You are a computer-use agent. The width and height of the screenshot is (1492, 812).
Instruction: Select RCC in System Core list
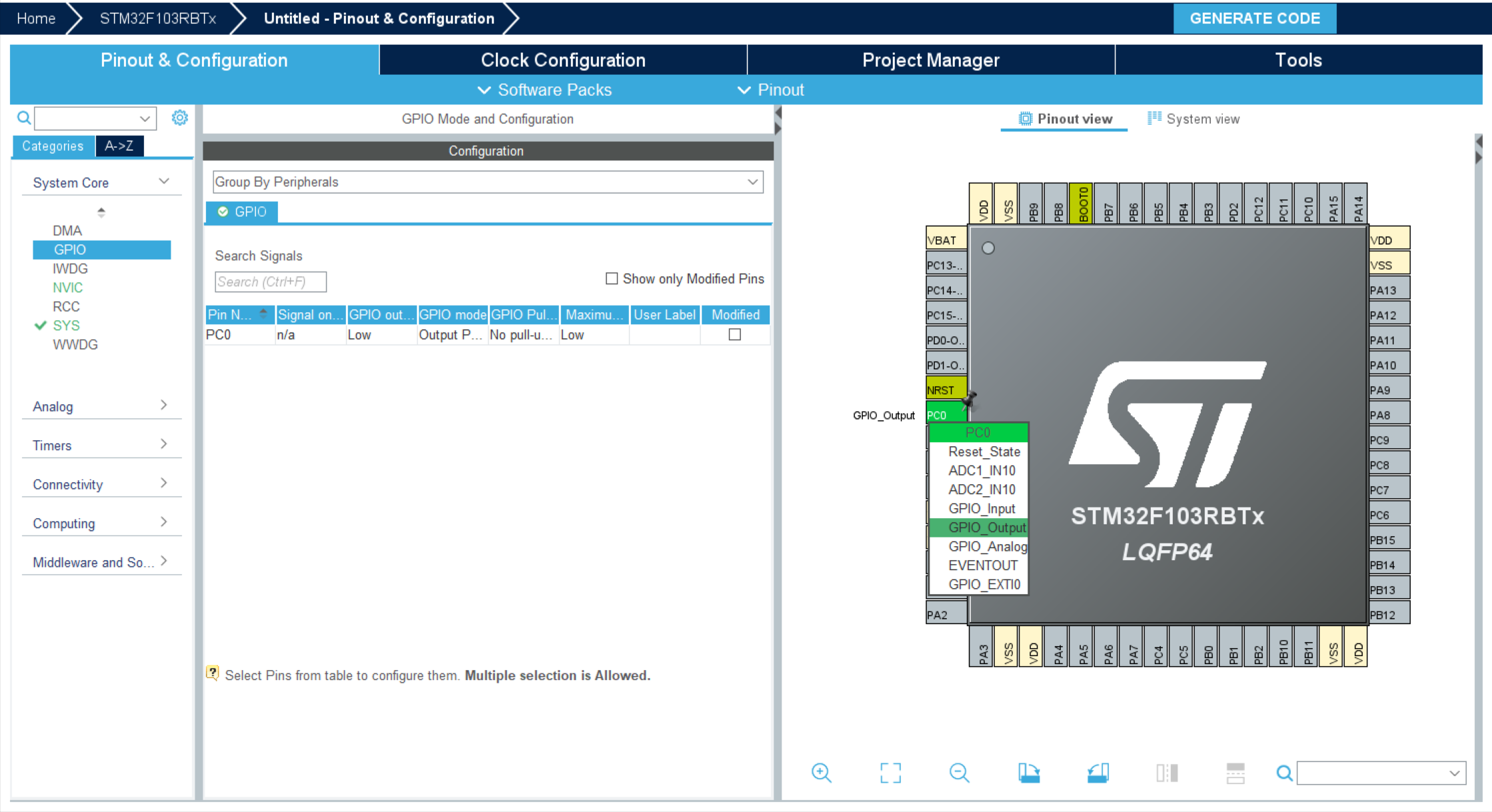pos(66,306)
